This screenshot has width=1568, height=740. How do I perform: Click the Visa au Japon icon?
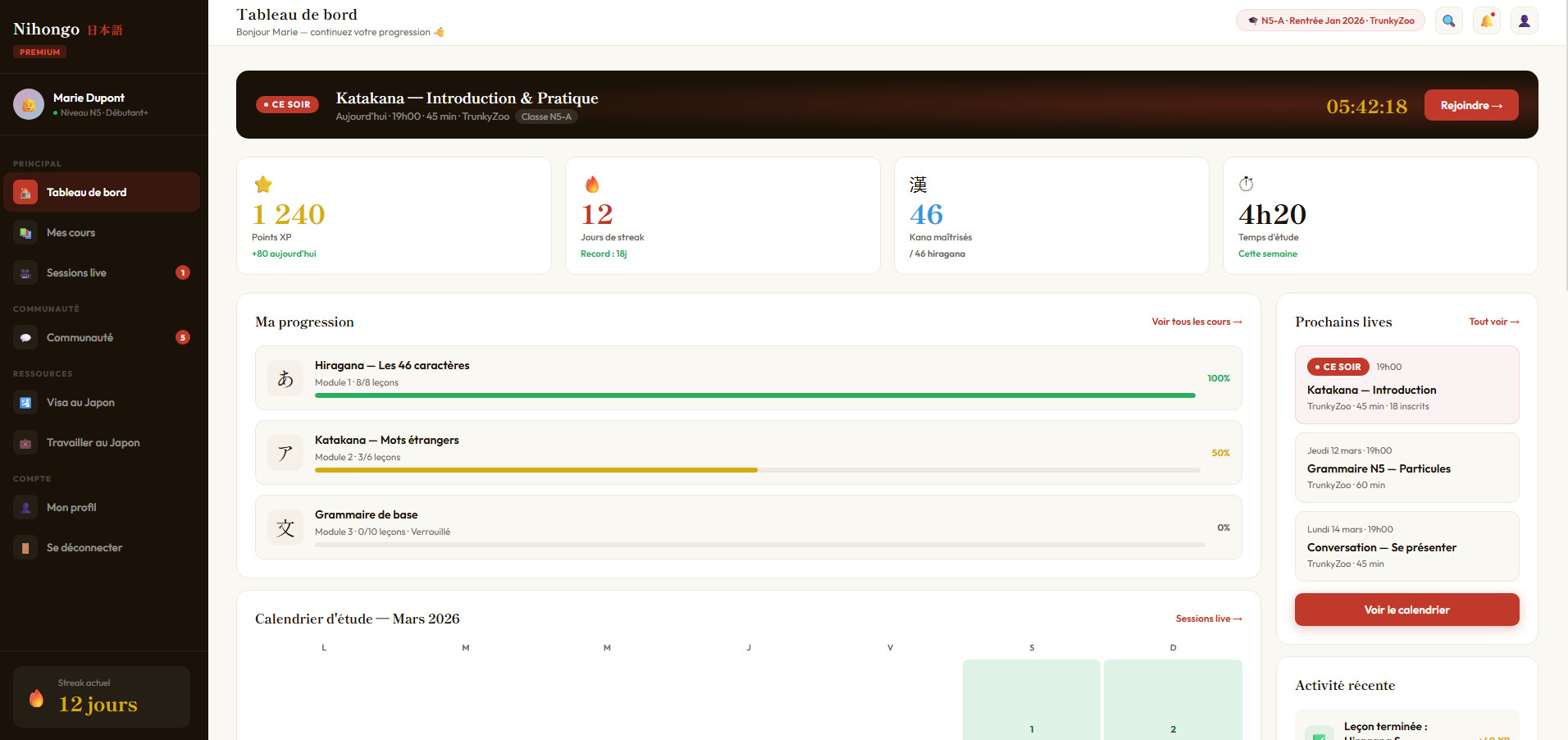[25, 403]
